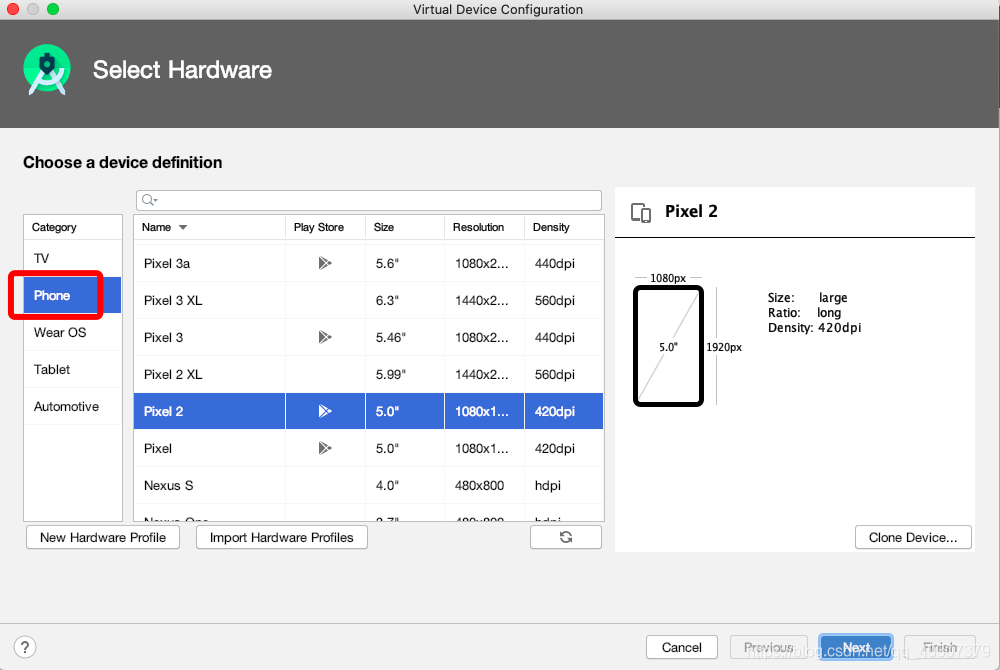Screen dimensions: 1000x670
Task: Click the Android Studio logo in the header
Action: click(x=47, y=69)
